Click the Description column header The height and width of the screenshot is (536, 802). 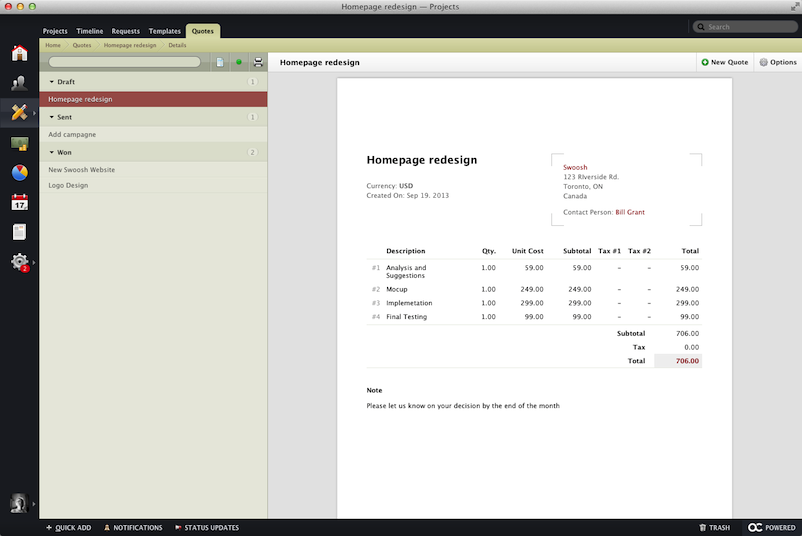(x=406, y=251)
